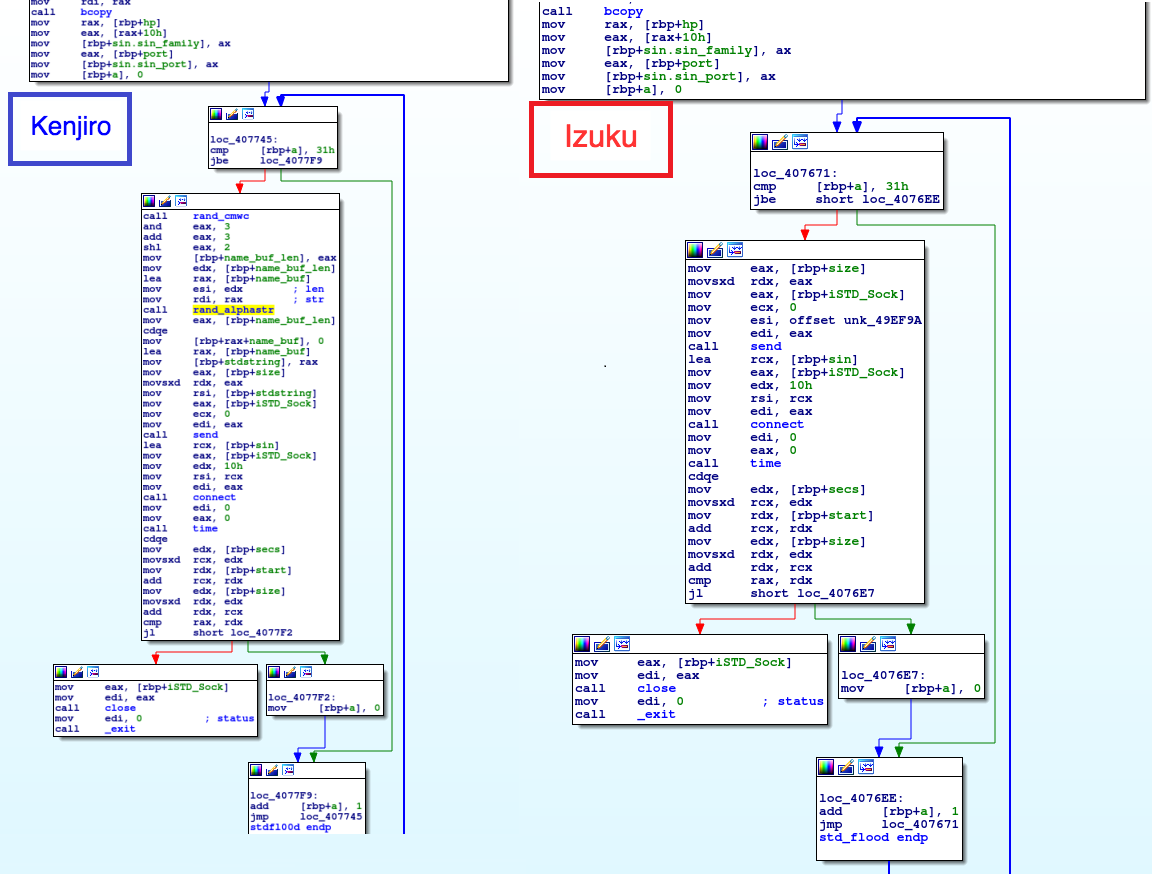Click the color palette icon on rand_cmwc node
The image size is (1153, 875).
pyautogui.click(x=150, y=201)
